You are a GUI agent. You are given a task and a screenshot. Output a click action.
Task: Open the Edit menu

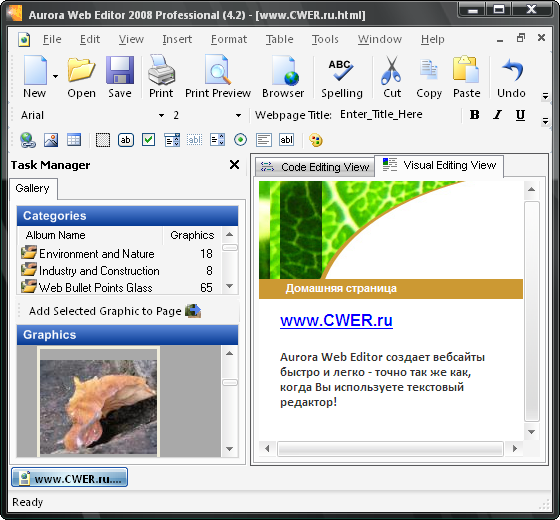(x=90, y=39)
